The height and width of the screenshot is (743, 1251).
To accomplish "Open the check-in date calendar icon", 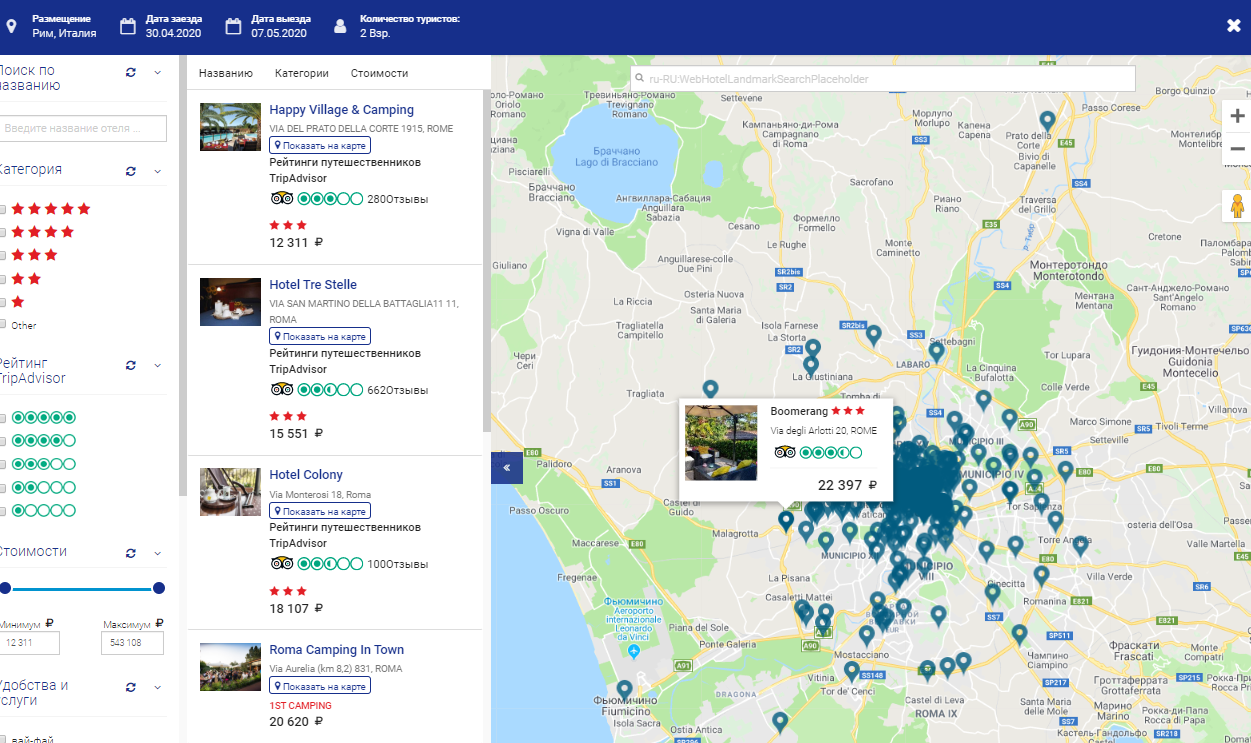I will tap(128, 26).
